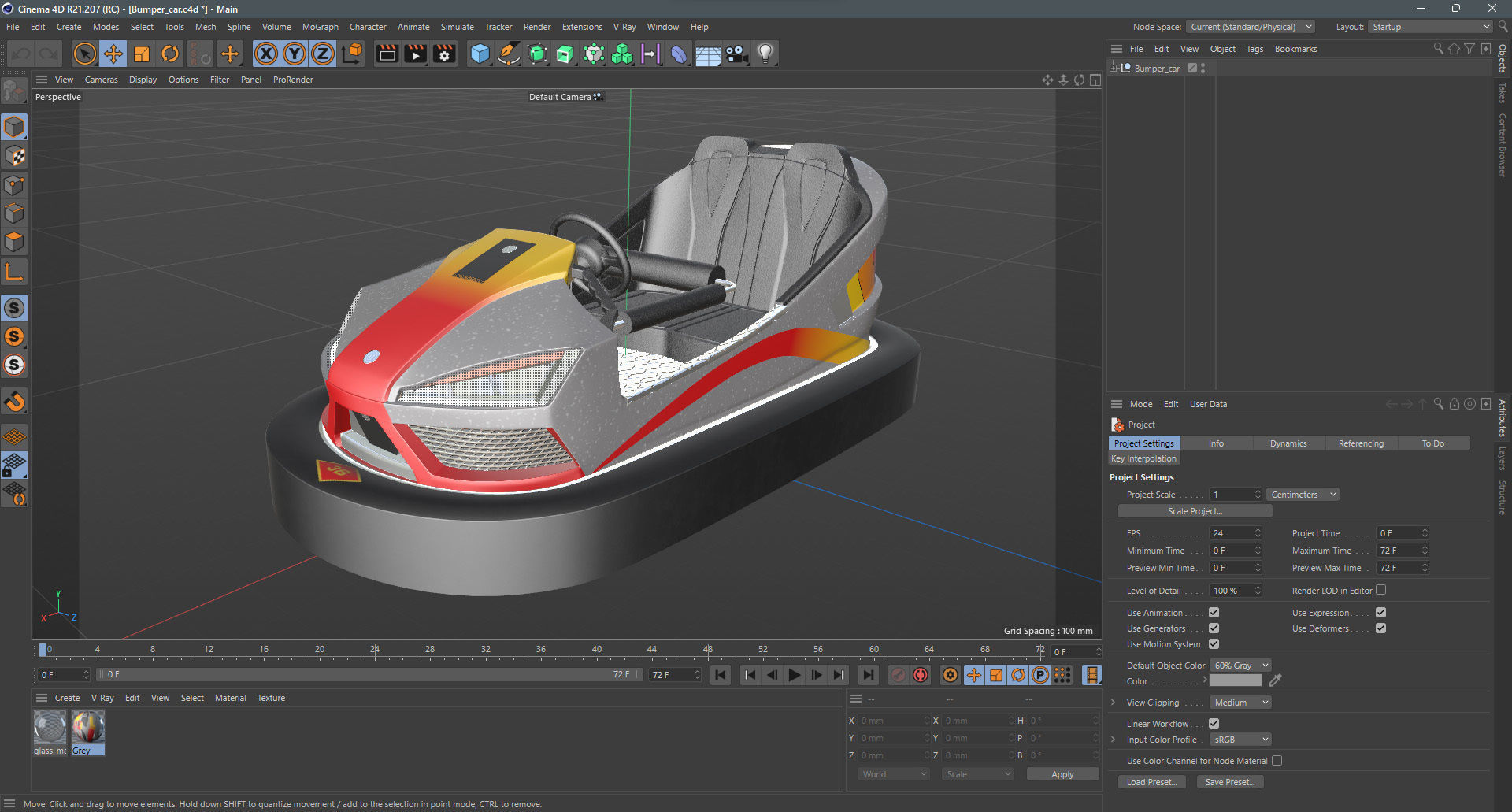Expand the View Clipping section arrow

click(x=1113, y=703)
